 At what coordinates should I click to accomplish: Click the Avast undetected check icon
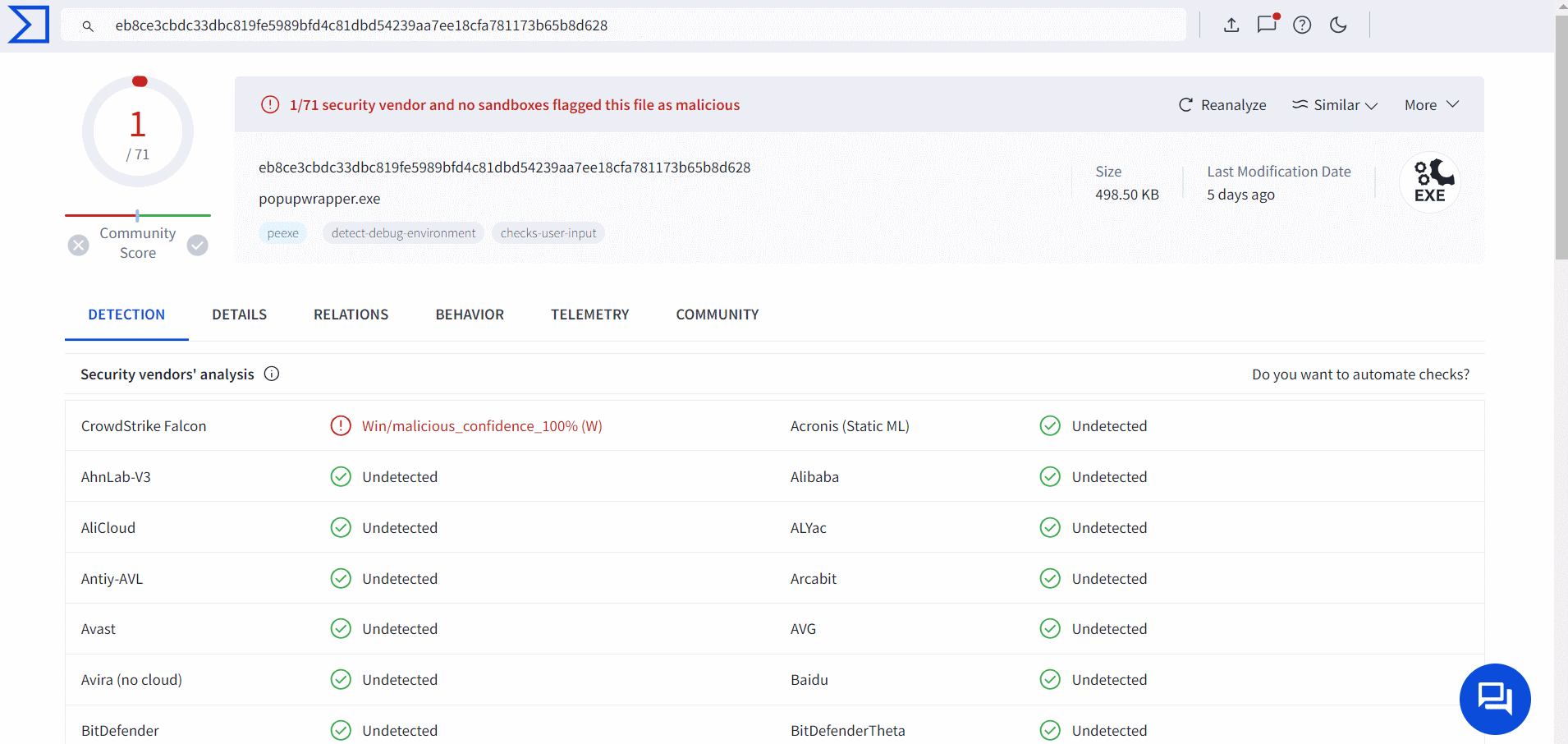[x=341, y=628]
